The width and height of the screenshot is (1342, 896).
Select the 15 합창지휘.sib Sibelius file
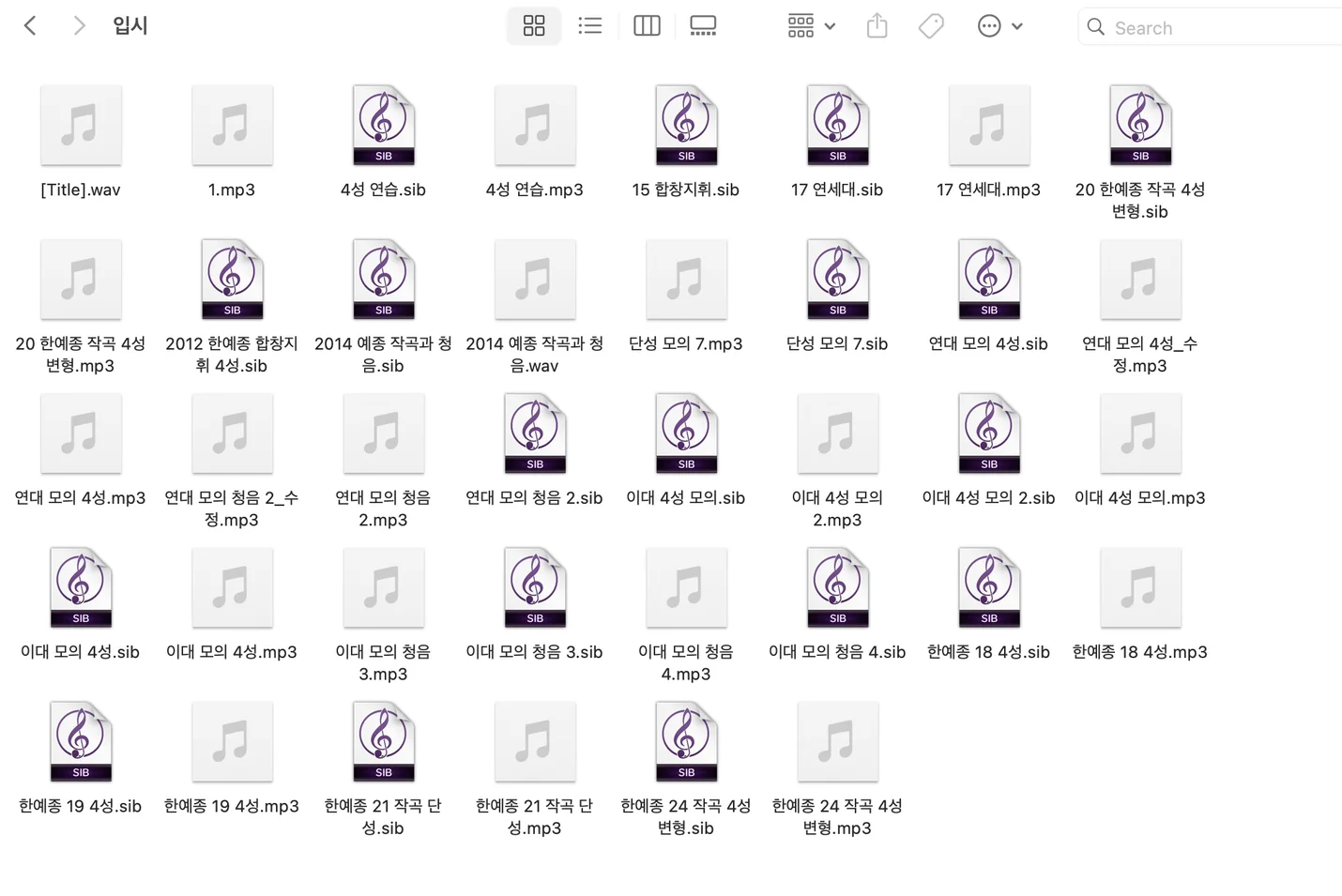click(x=686, y=126)
